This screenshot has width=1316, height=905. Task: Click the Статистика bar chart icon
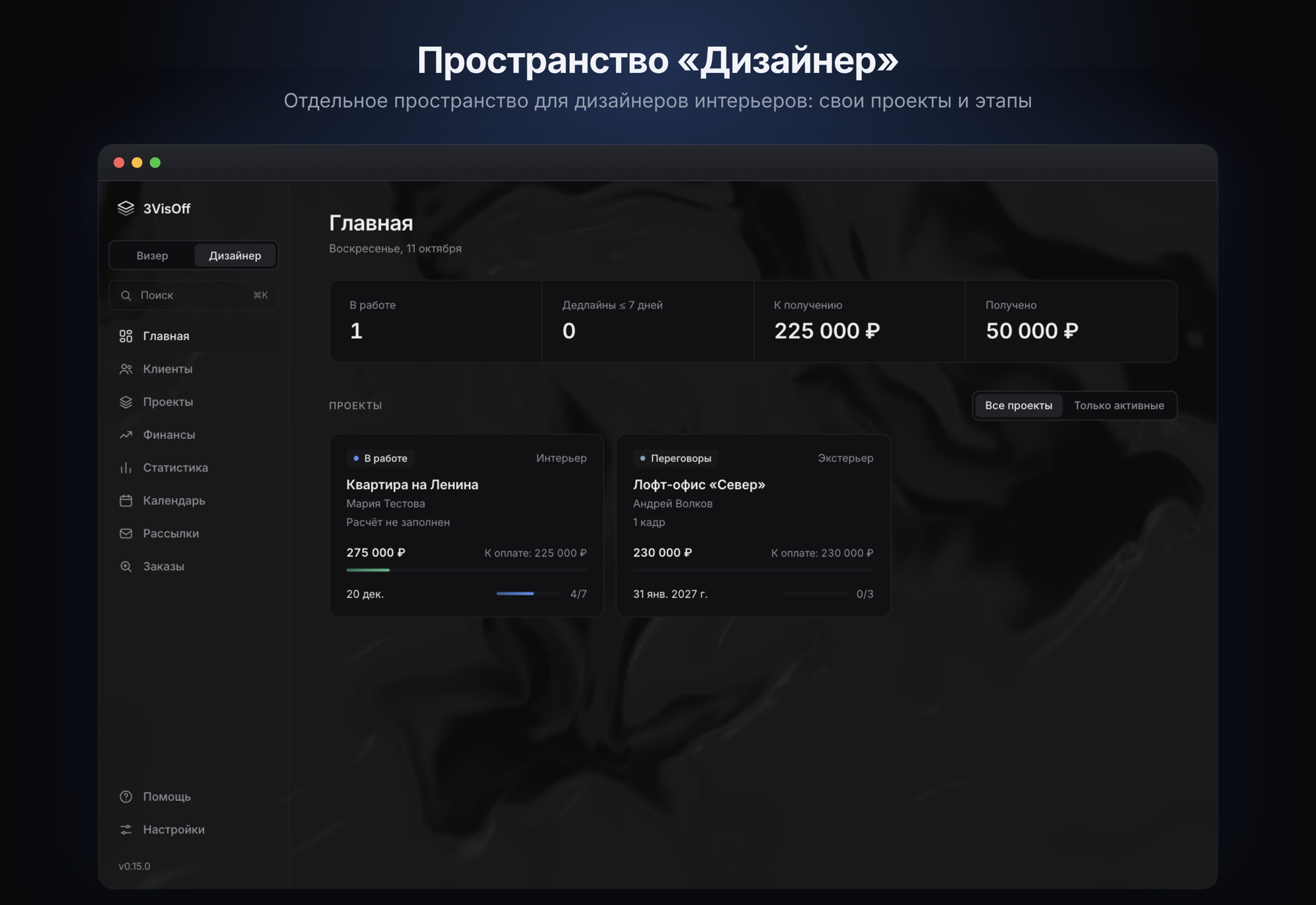tap(126, 468)
